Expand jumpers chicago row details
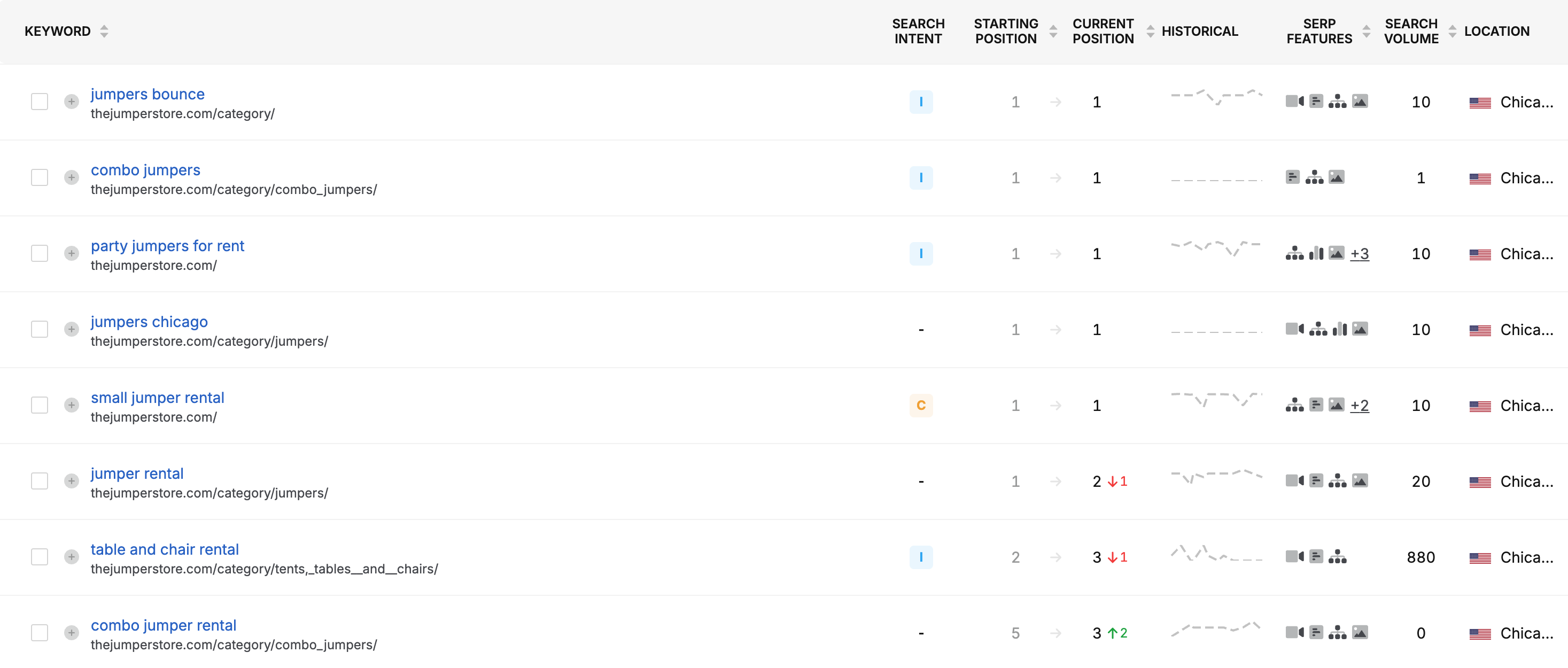1568x668 pixels. pos(72,329)
